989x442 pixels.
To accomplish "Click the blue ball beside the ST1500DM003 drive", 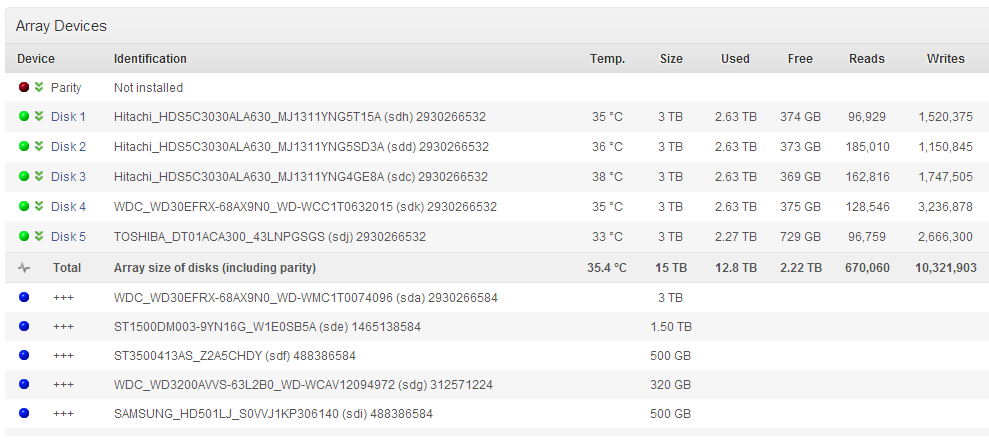I will (24, 326).
